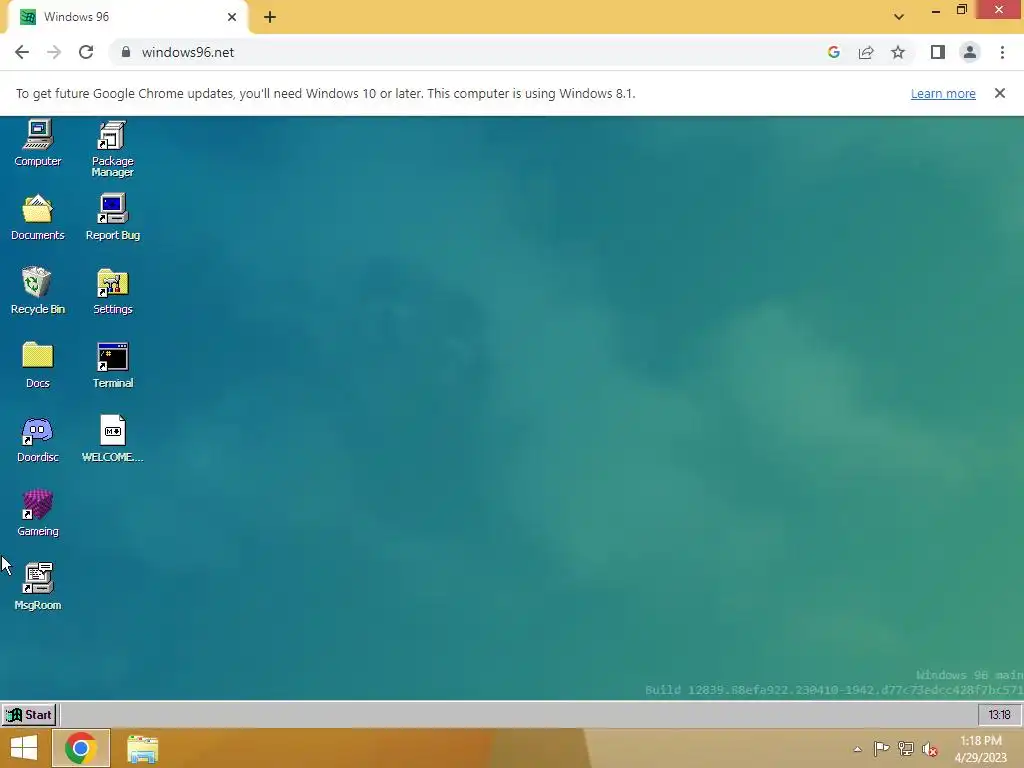Open the Windows 8.1 Start button
The image size is (1024, 768).
coord(24,748)
